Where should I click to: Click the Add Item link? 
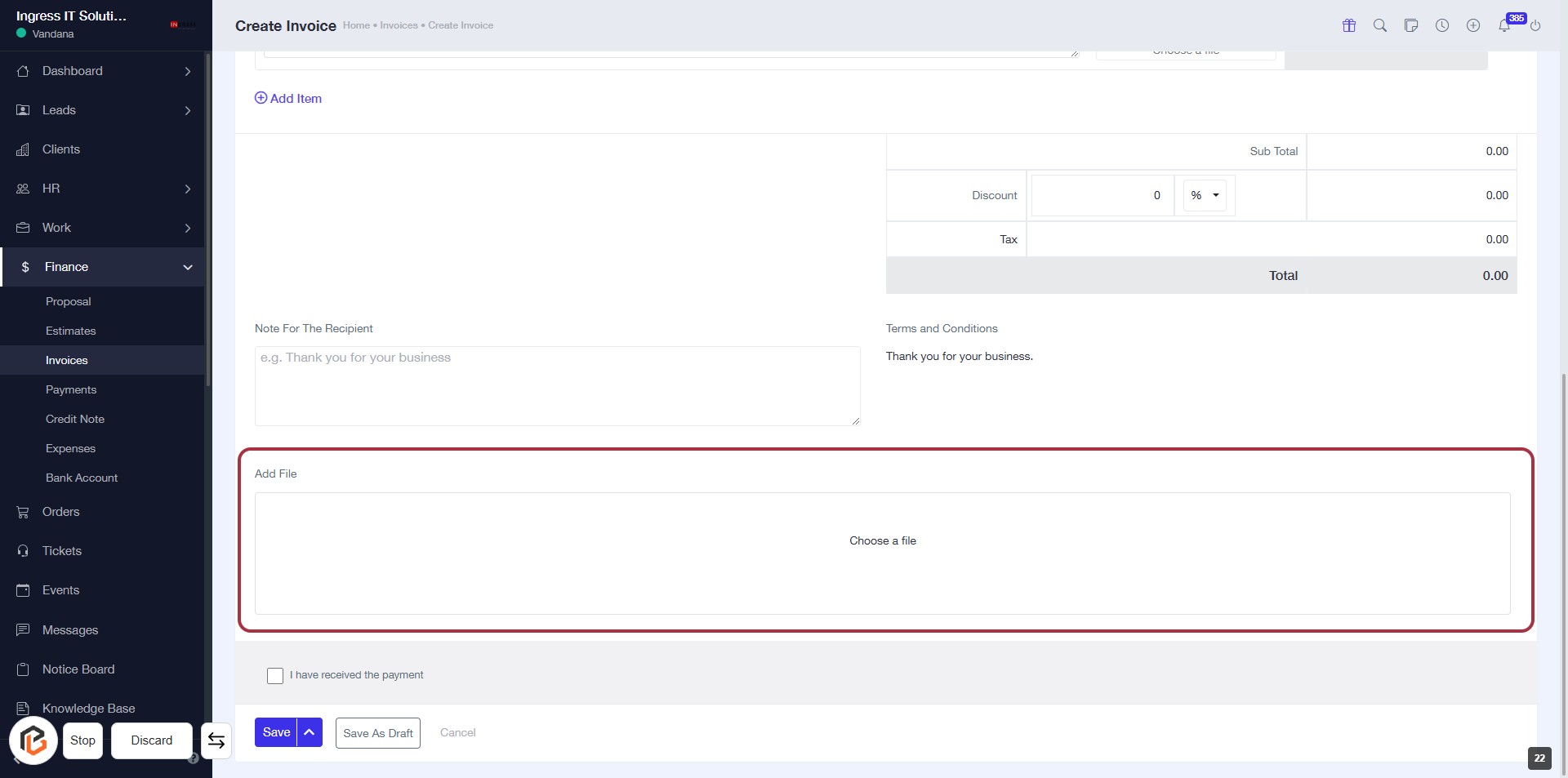coord(288,98)
